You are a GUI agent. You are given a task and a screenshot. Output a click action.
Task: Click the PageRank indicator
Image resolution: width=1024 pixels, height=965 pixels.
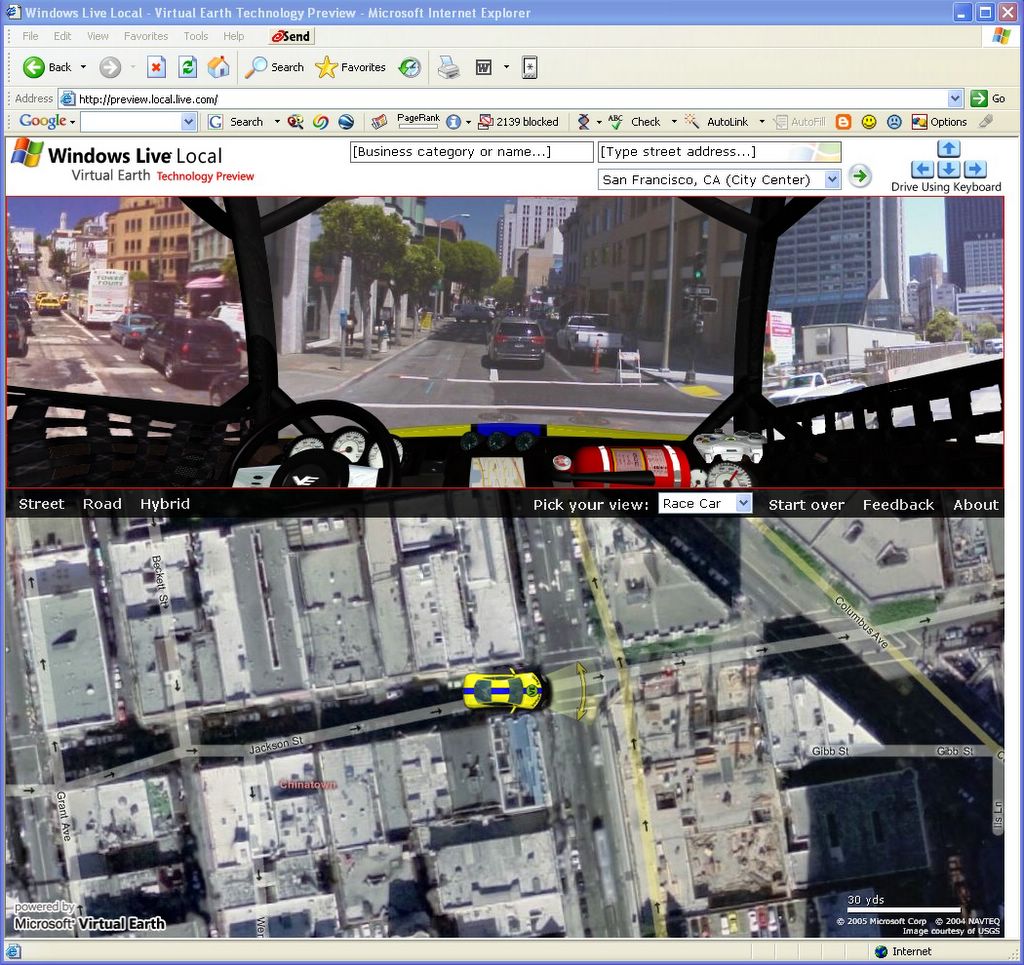coord(418,121)
